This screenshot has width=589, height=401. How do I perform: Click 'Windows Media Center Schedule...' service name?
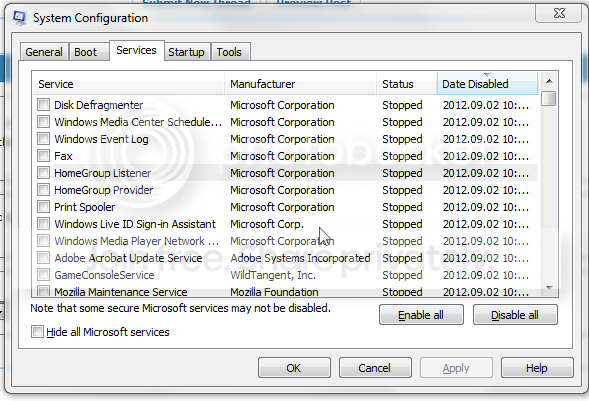pyautogui.click(x=138, y=122)
